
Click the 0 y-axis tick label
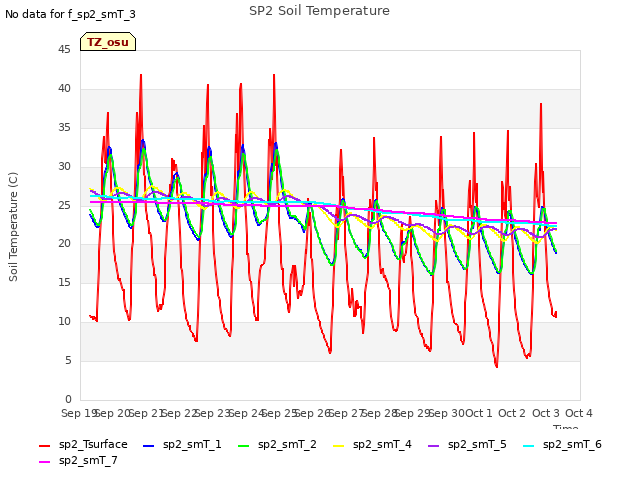tap(68, 399)
